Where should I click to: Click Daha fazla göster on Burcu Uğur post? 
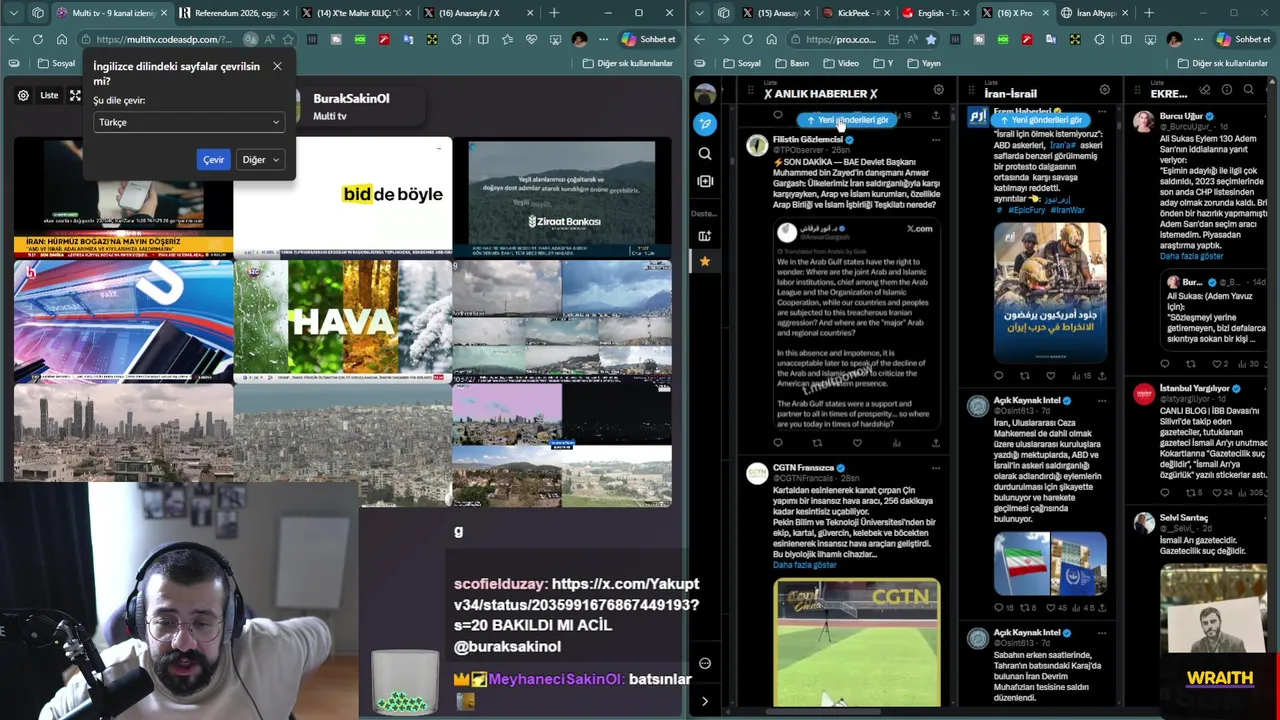(x=1191, y=256)
